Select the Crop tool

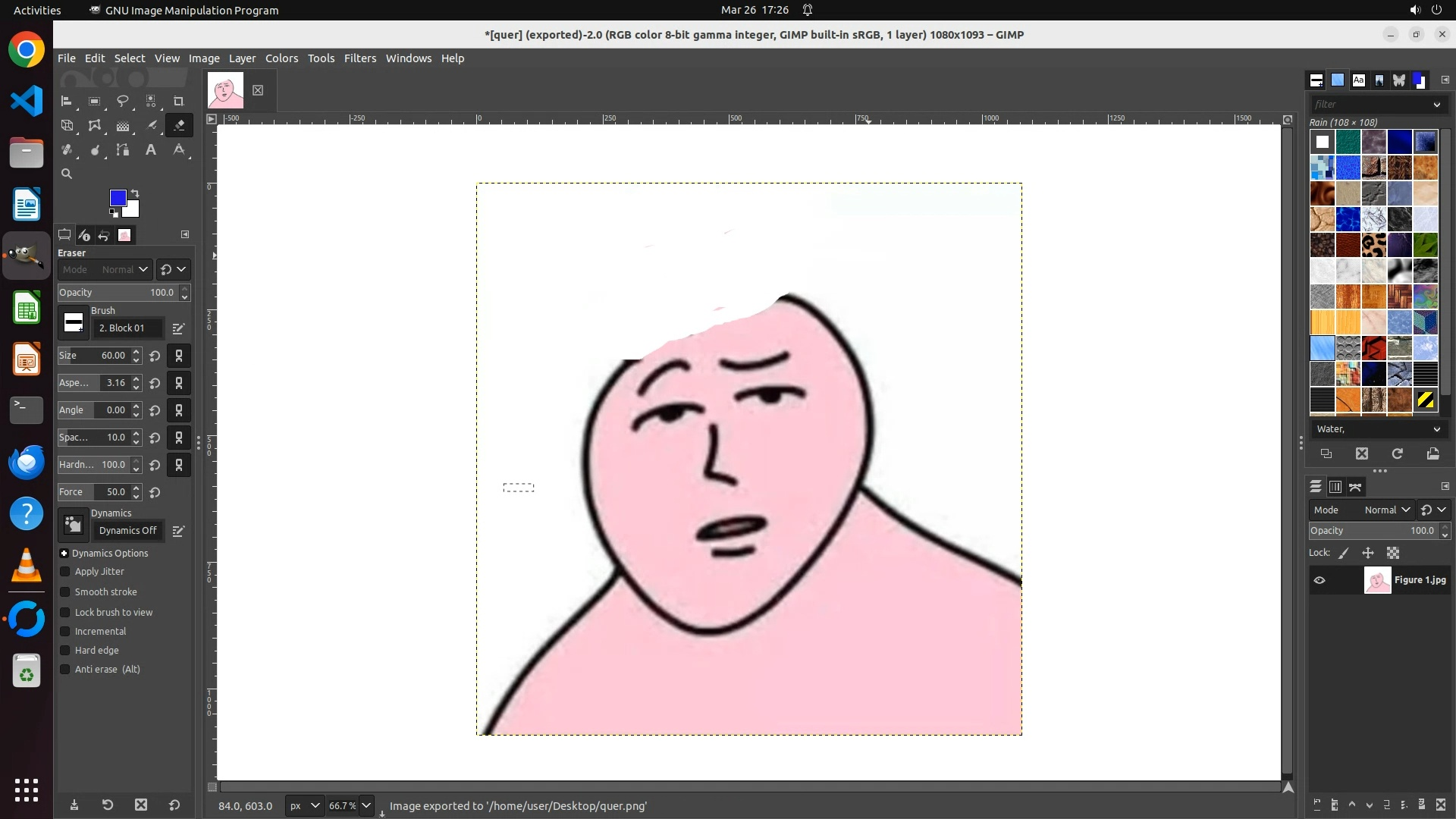pos(179,101)
